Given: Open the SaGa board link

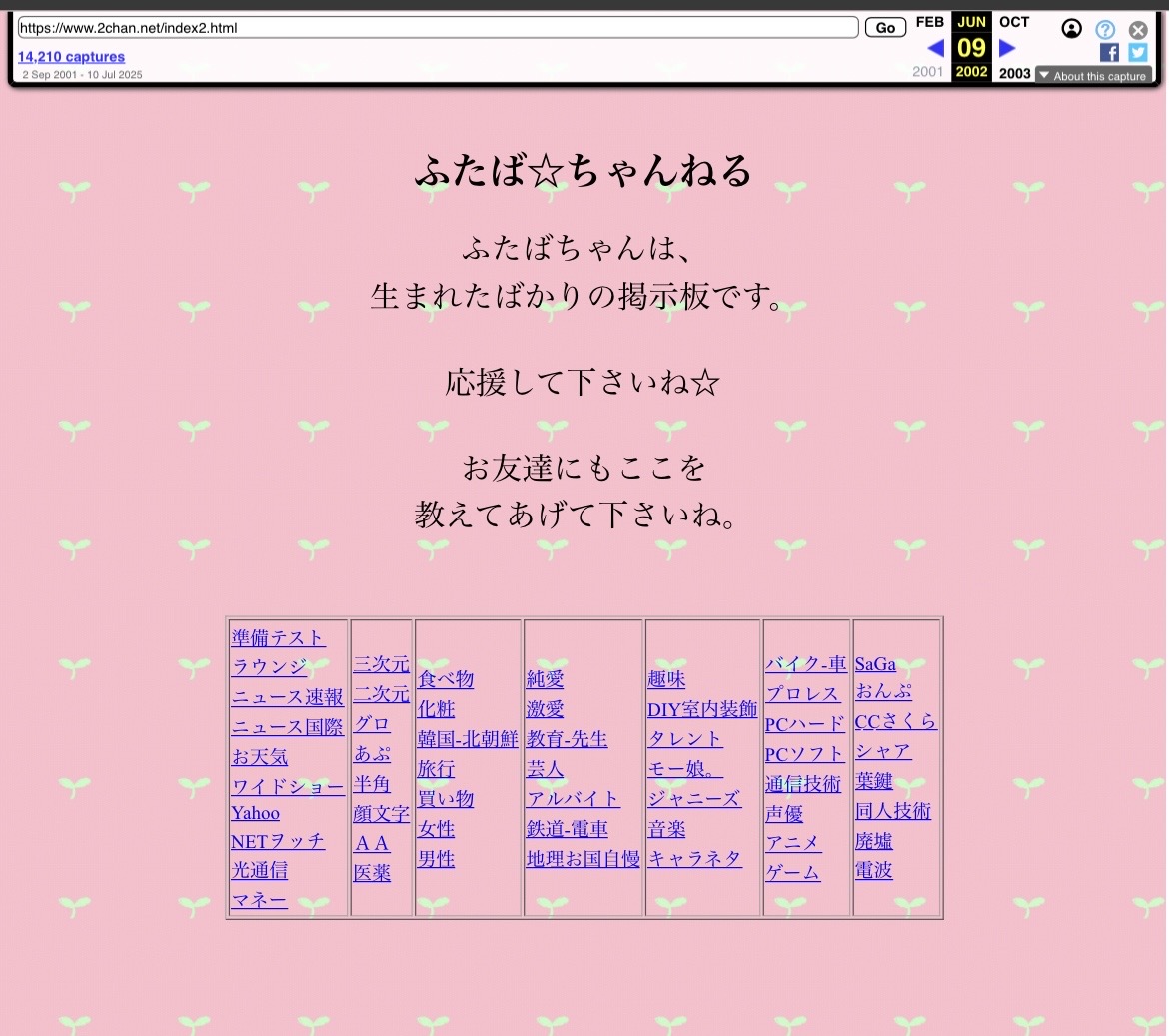Looking at the screenshot, I should pos(875,663).
